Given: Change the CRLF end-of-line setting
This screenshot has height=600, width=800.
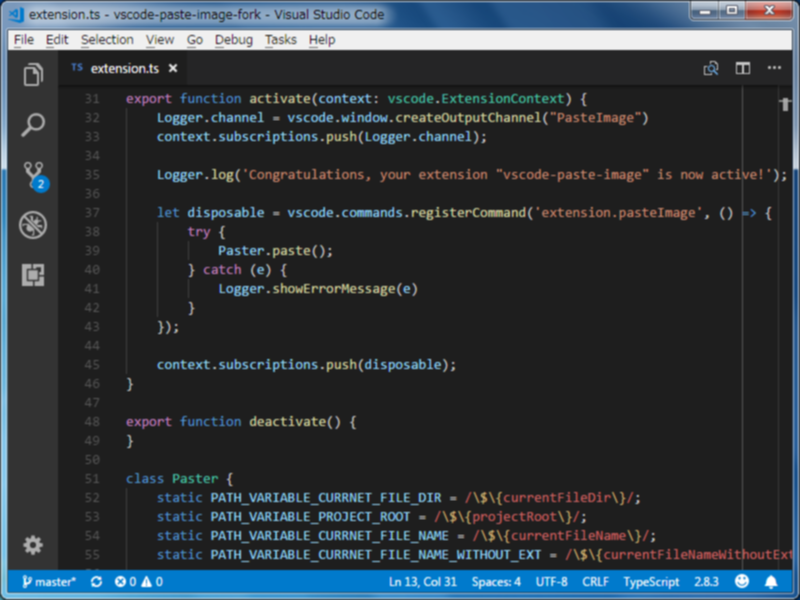Looking at the screenshot, I should [x=595, y=582].
